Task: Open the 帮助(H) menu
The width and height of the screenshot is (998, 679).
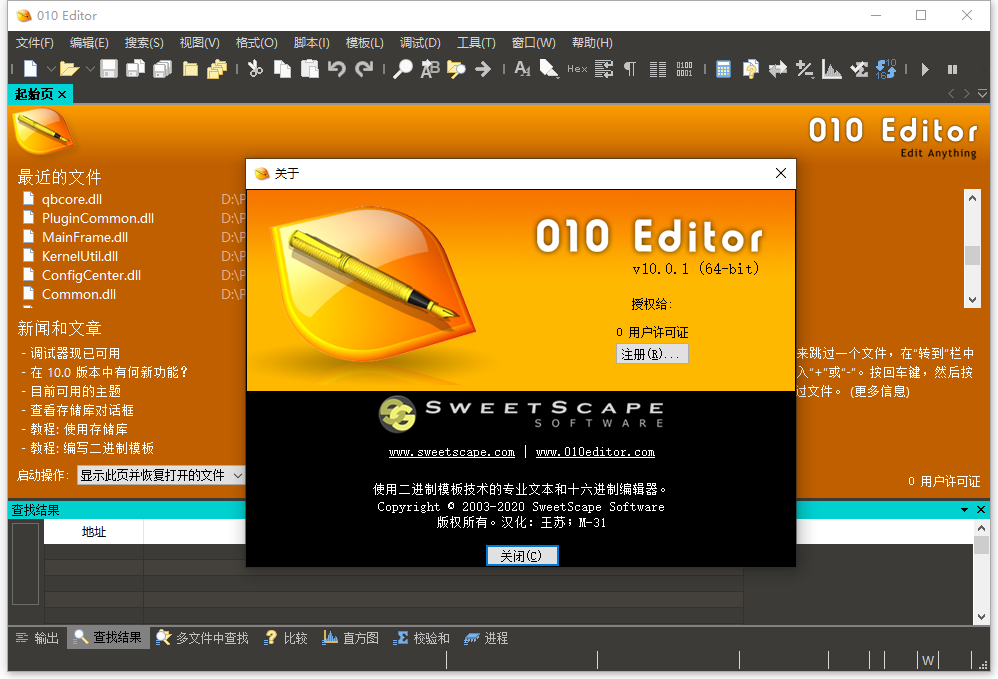Action: tap(592, 43)
